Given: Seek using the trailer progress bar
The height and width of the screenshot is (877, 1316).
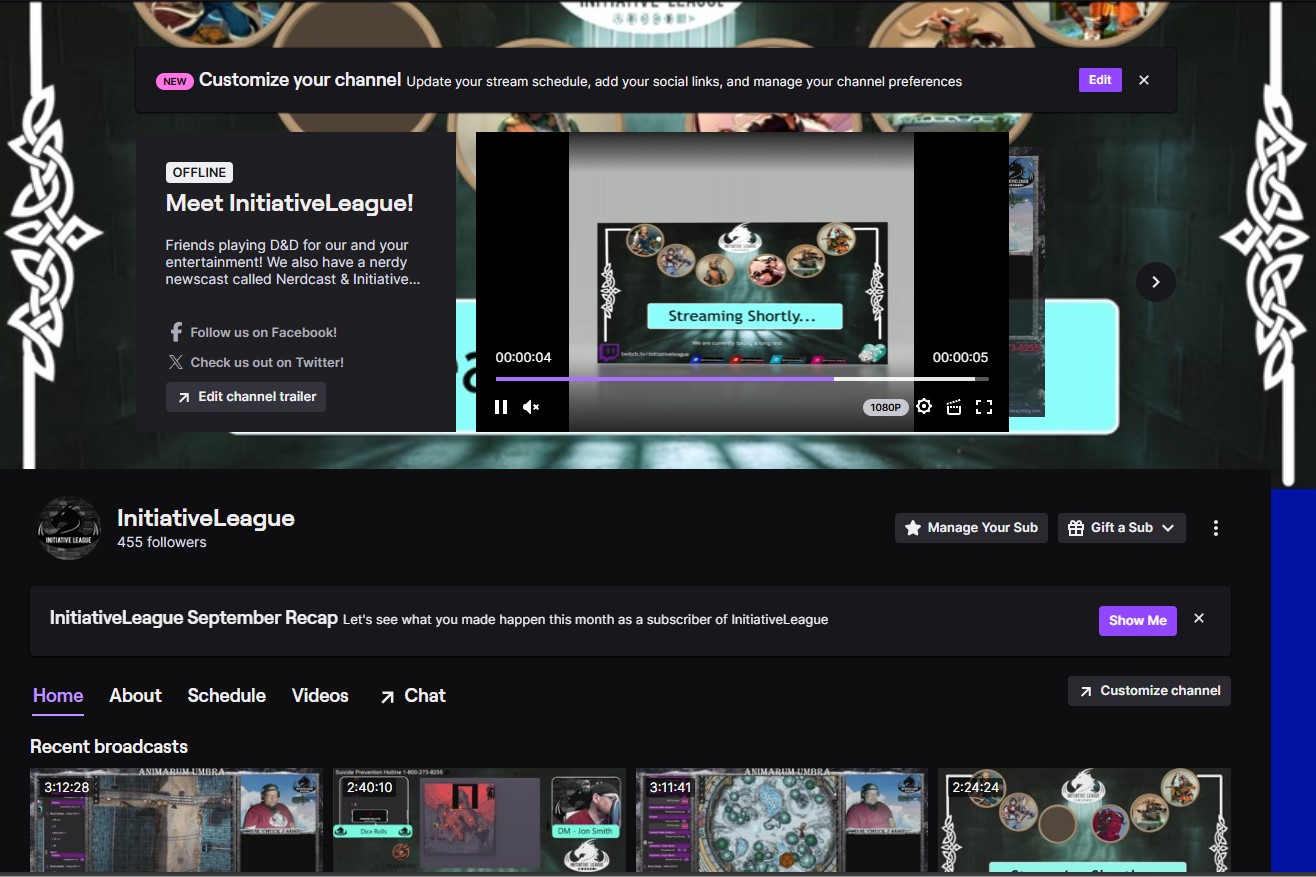Looking at the screenshot, I should (x=742, y=379).
